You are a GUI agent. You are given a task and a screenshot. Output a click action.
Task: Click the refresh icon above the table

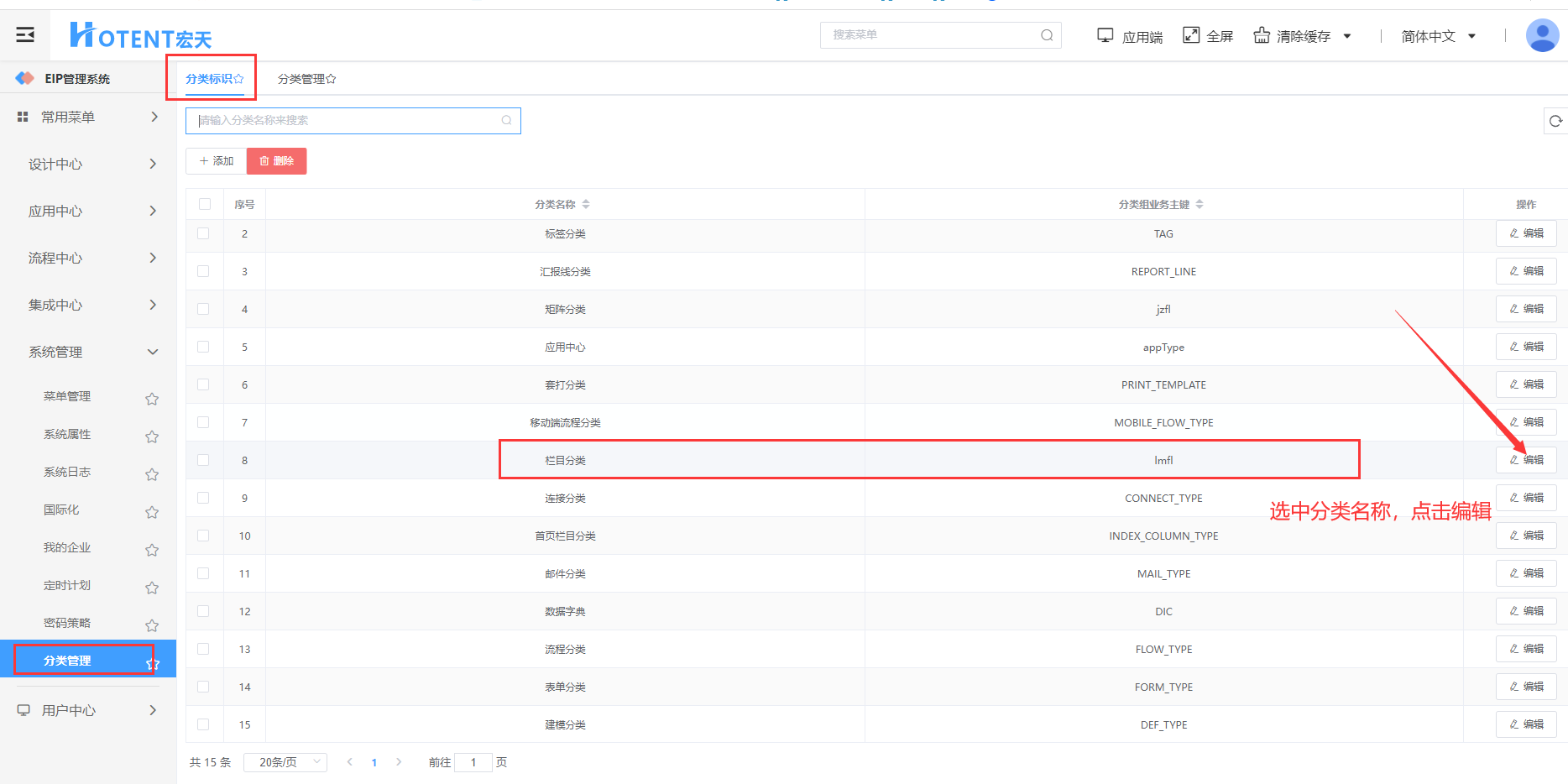pos(1555,121)
